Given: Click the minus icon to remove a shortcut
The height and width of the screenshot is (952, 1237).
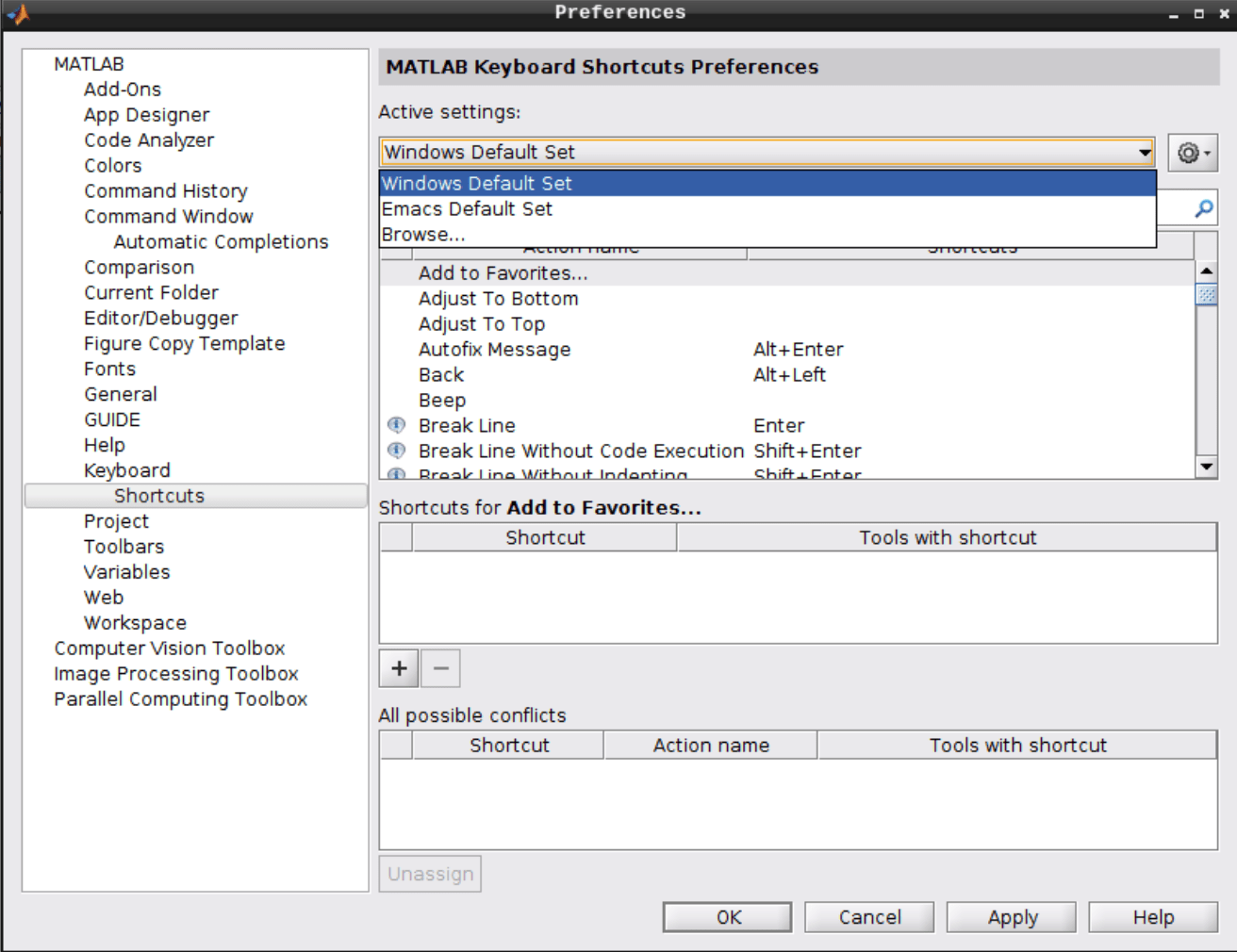Looking at the screenshot, I should 439,668.
